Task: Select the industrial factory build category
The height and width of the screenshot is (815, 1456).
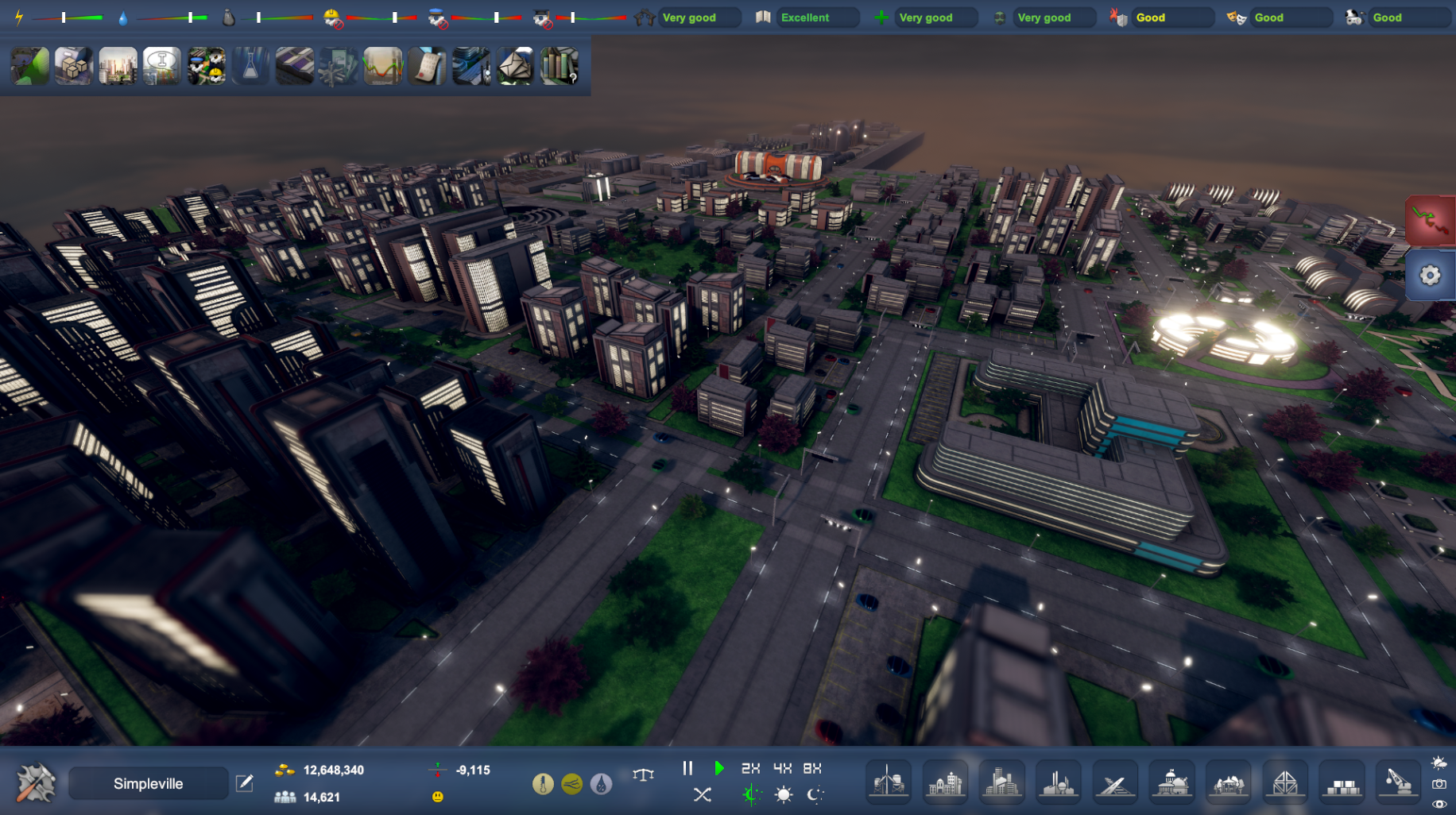Action: click(x=1058, y=782)
